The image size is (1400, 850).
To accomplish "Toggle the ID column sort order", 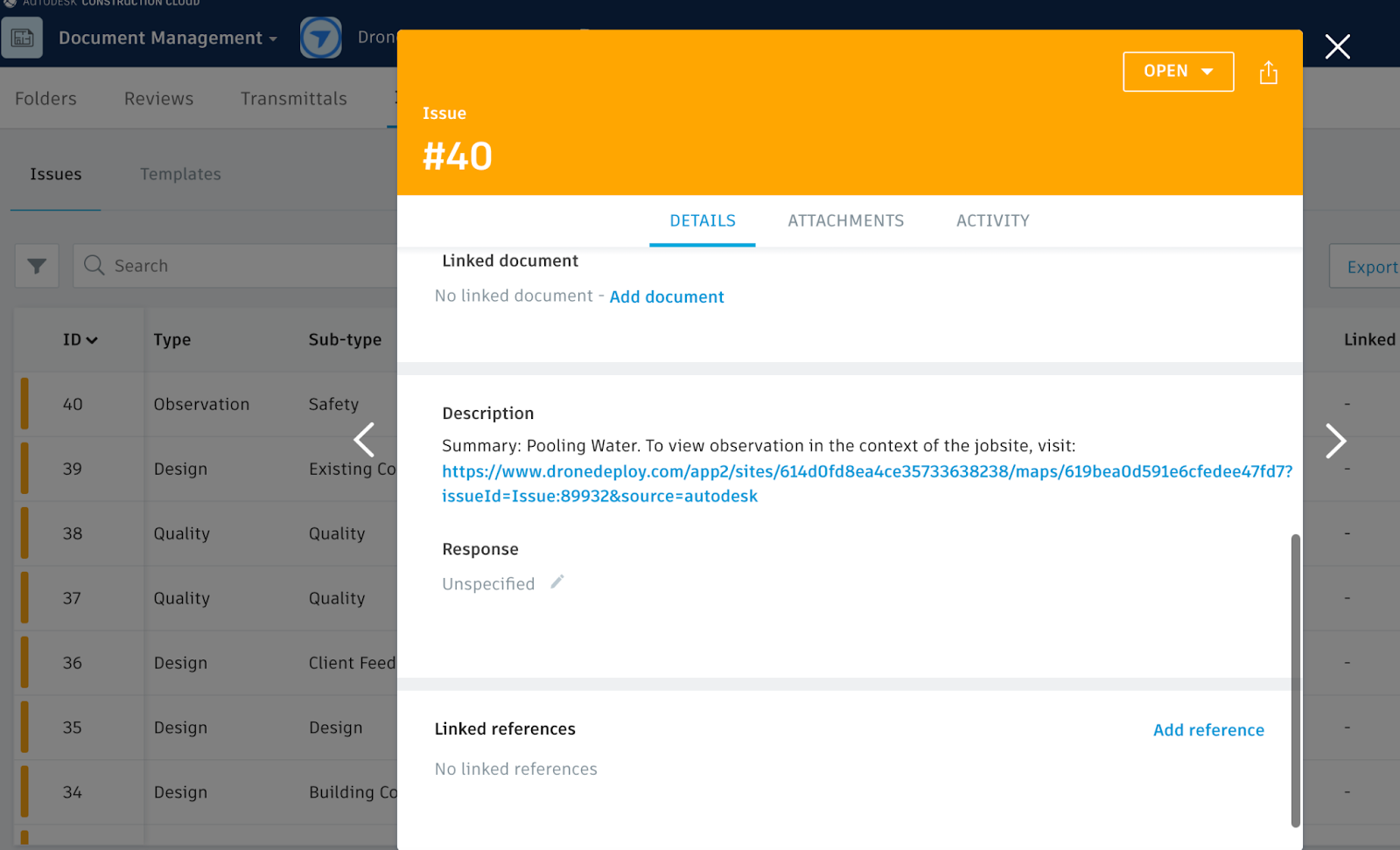I will [x=80, y=339].
